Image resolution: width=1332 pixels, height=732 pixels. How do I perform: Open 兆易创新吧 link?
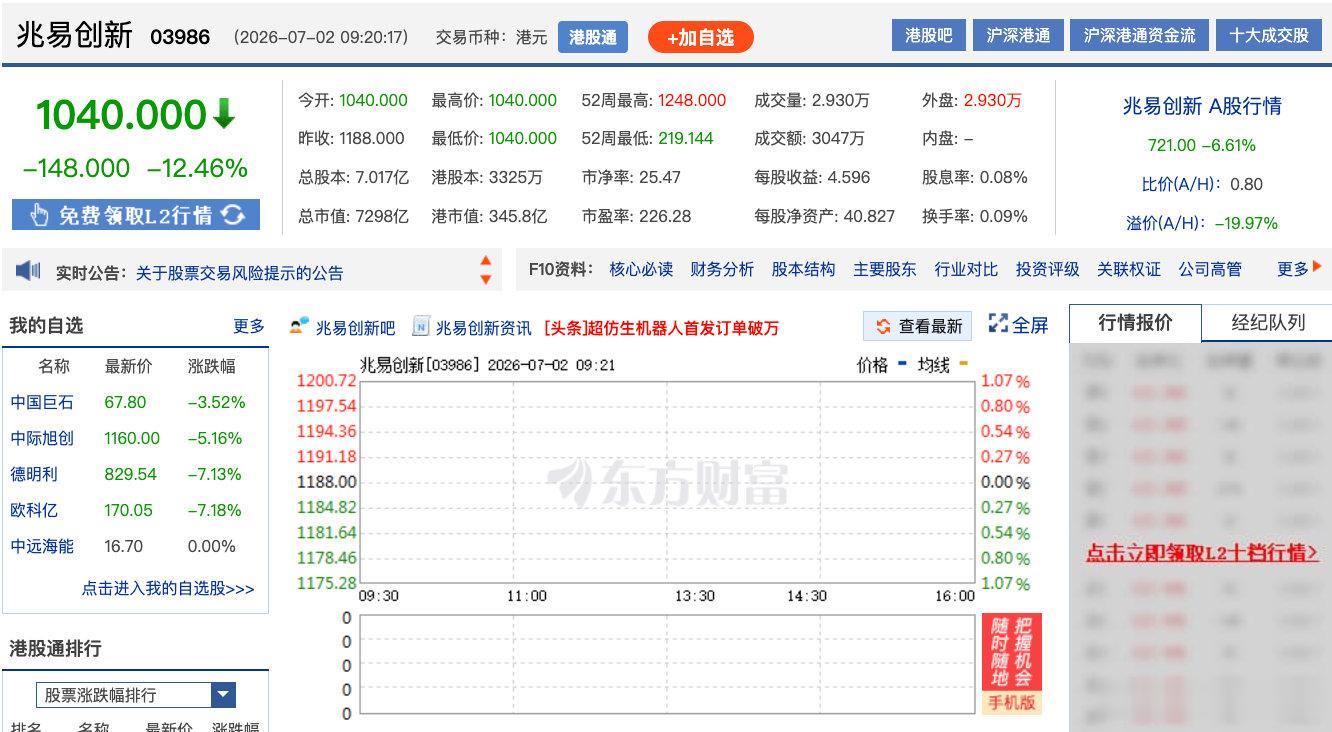355,328
